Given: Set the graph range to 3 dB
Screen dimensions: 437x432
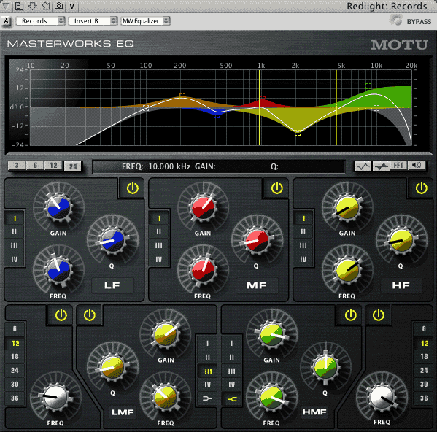Looking at the screenshot, I should pyautogui.click(x=16, y=165).
